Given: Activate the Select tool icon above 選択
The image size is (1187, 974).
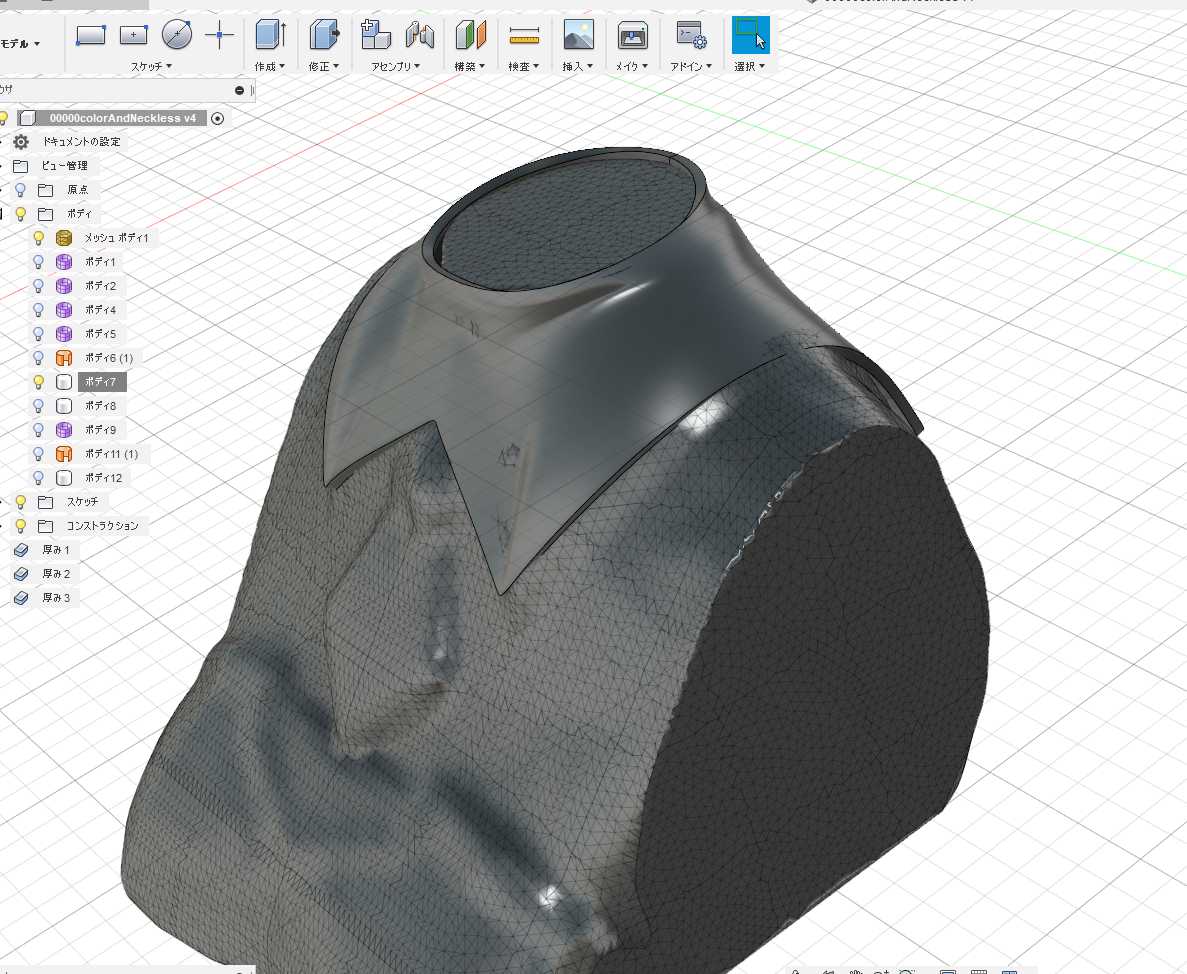Looking at the screenshot, I should (x=750, y=35).
